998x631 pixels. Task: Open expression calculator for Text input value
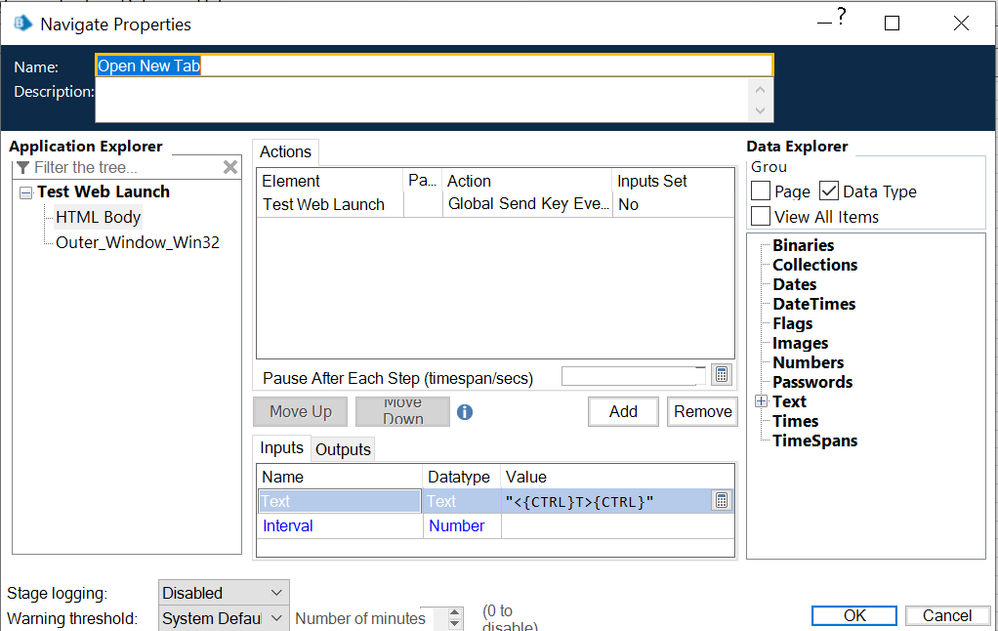tap(721, 501)
